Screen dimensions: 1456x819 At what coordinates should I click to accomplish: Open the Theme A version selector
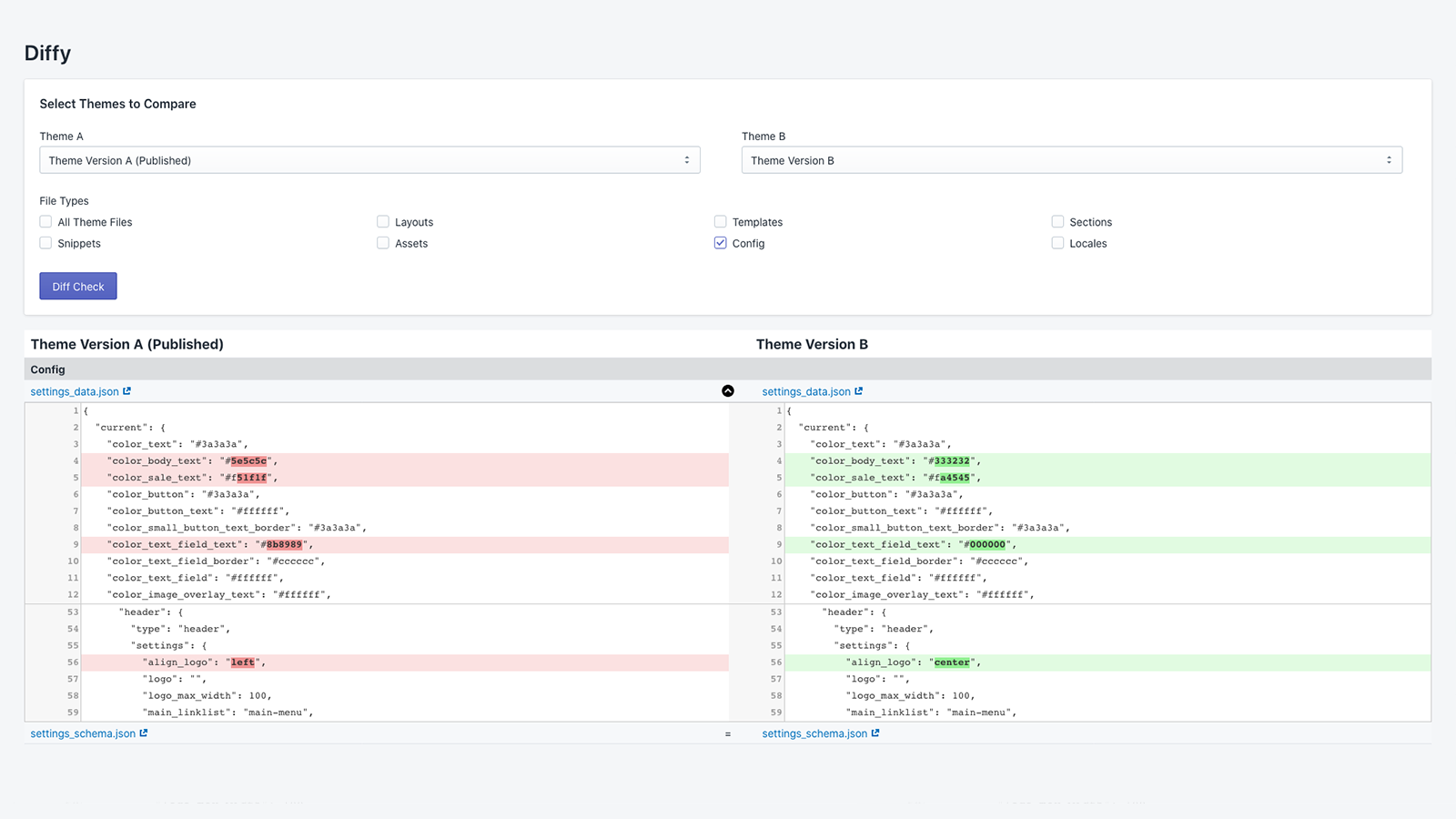click(369, 159)
